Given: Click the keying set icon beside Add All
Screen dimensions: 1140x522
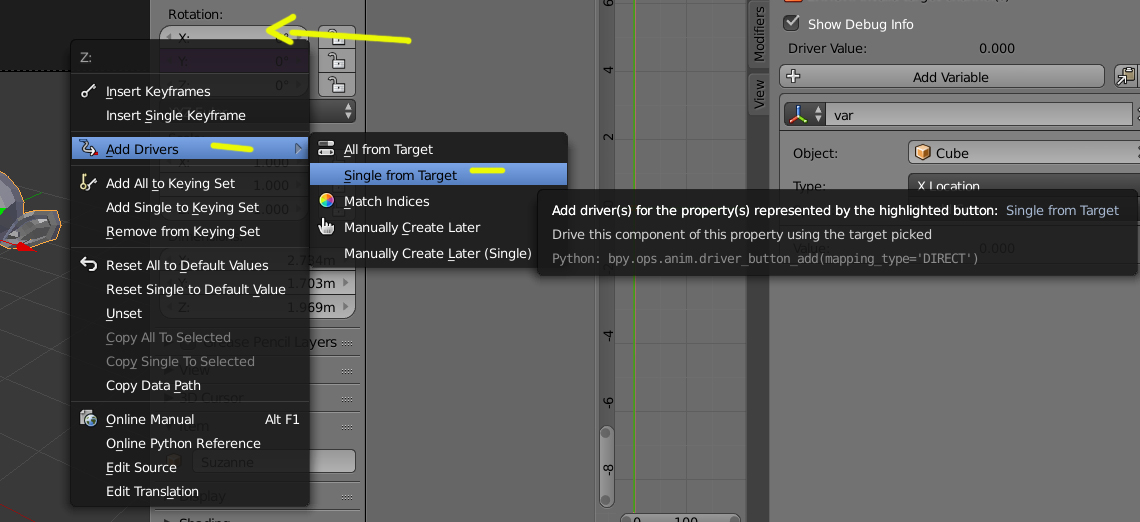Looking at the screenshot, I should pyautogui.click(x=88, y=183).
